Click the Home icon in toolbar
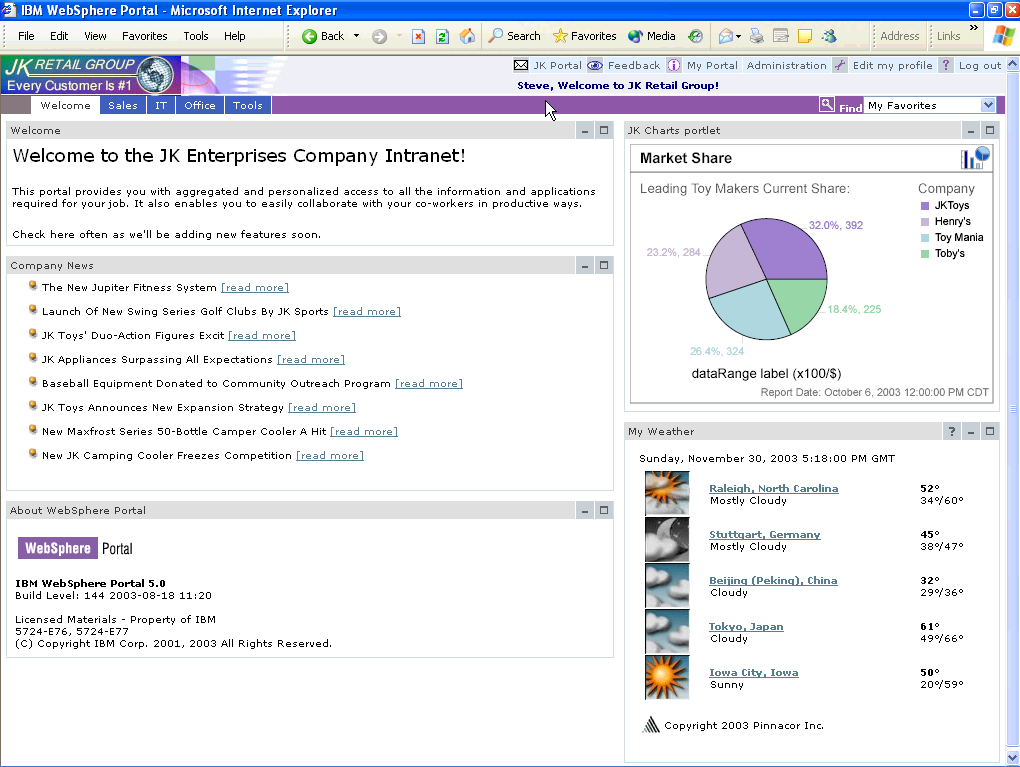The width and height of the screenshot is (1020, 767). click(x=466, y=36)
